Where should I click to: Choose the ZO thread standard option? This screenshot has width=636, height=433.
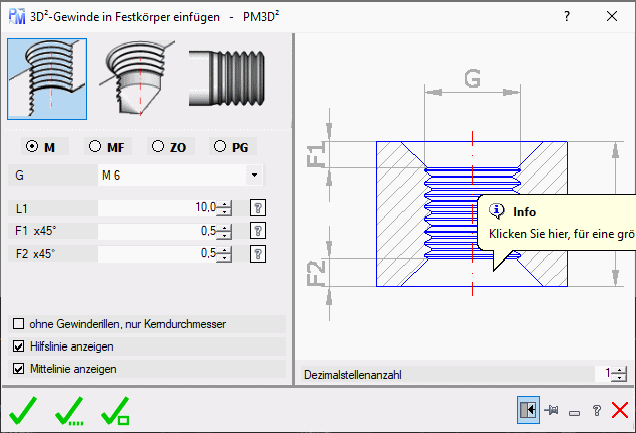click(x=158, y=147)
